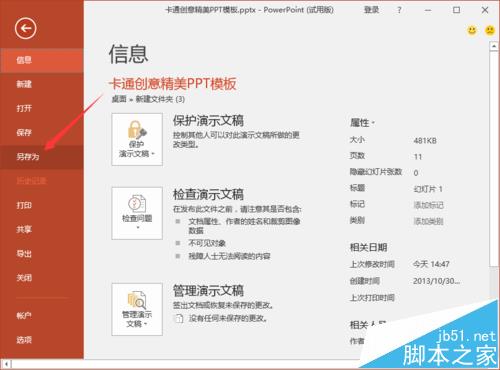The width and height of the screenshot is (500, 370).
Task: Open 帐户 in the side menu
Action: tap(42, 315)
